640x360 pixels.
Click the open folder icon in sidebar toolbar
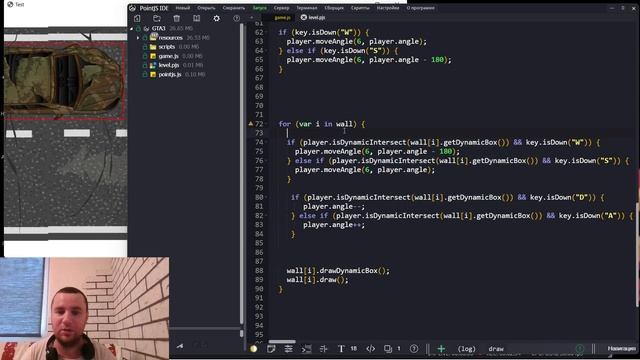(x=157, y=18)
